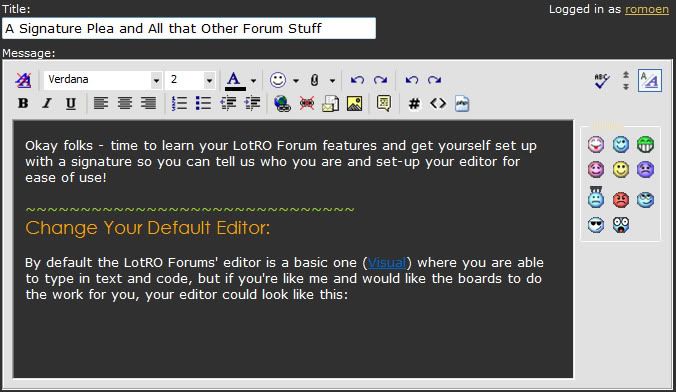Click the # CODE tags icon
The height and width of the screenshot is (392, 676).
click(414, 104)
